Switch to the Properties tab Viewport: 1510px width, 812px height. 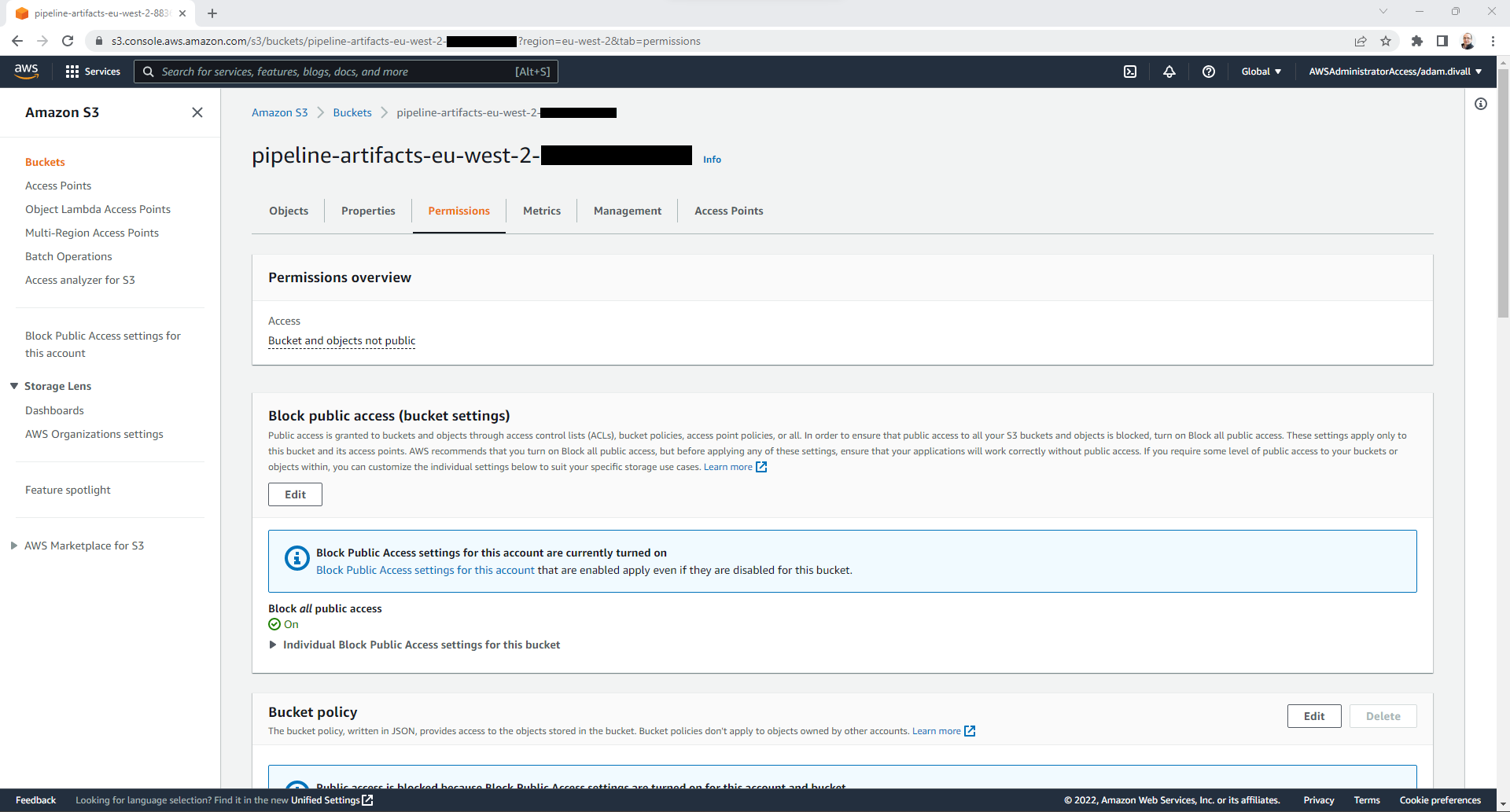[x=368, y=211]
